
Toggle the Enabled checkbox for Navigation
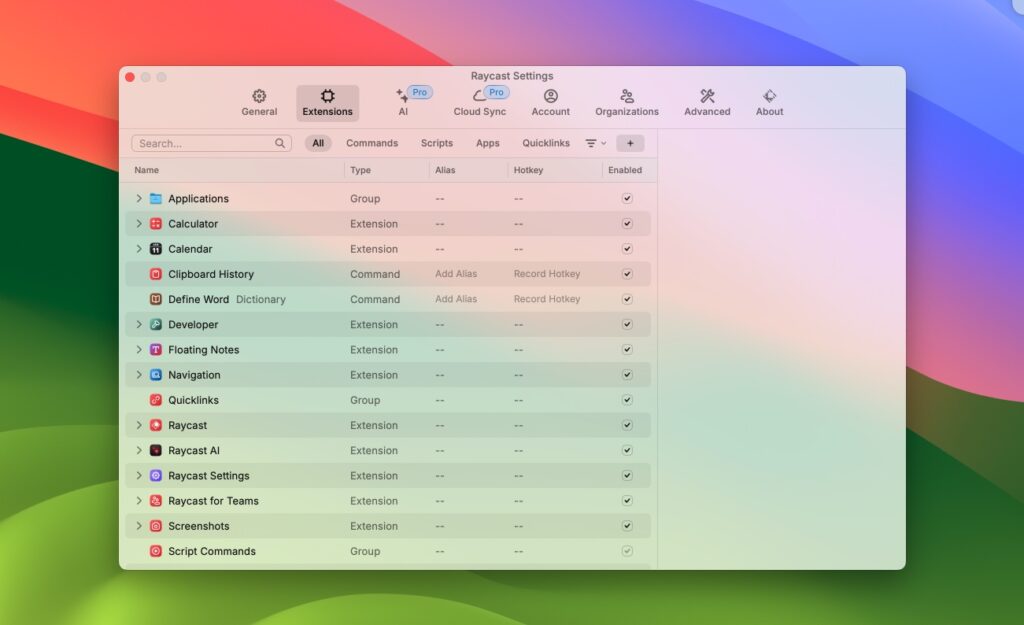(627, 374)
